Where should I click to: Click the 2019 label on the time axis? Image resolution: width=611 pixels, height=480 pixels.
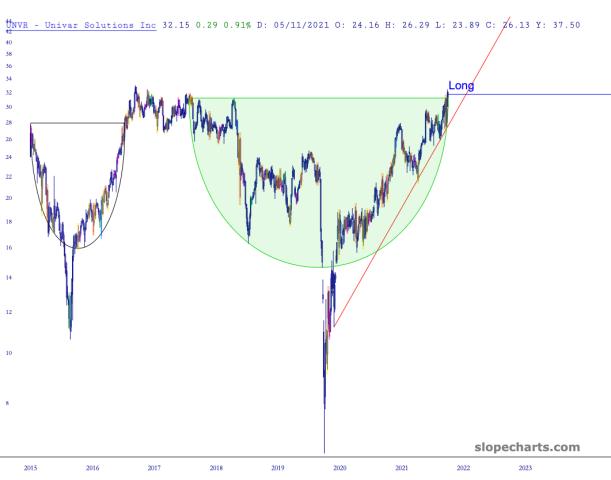coord(278,467)
